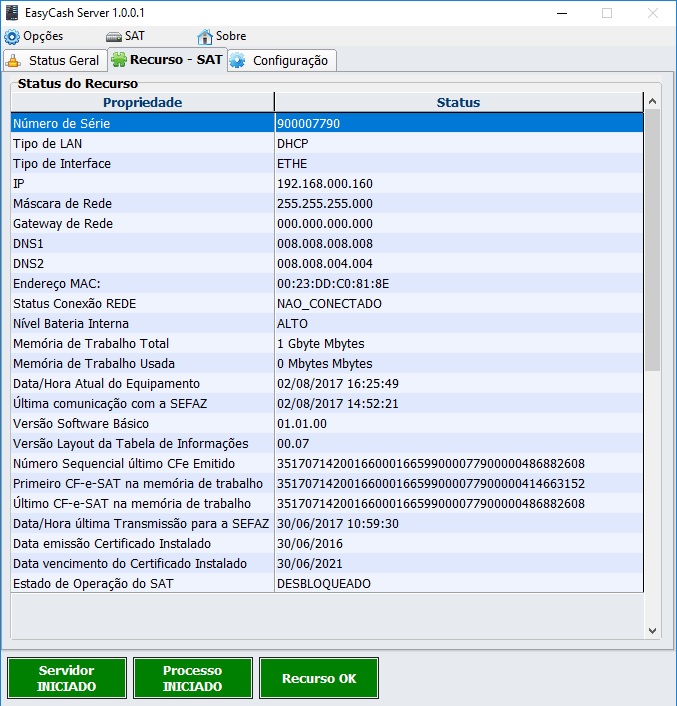Click the Status Geral tab warning icon
This screenshot has width=677, height=706.
coord(14,60)
